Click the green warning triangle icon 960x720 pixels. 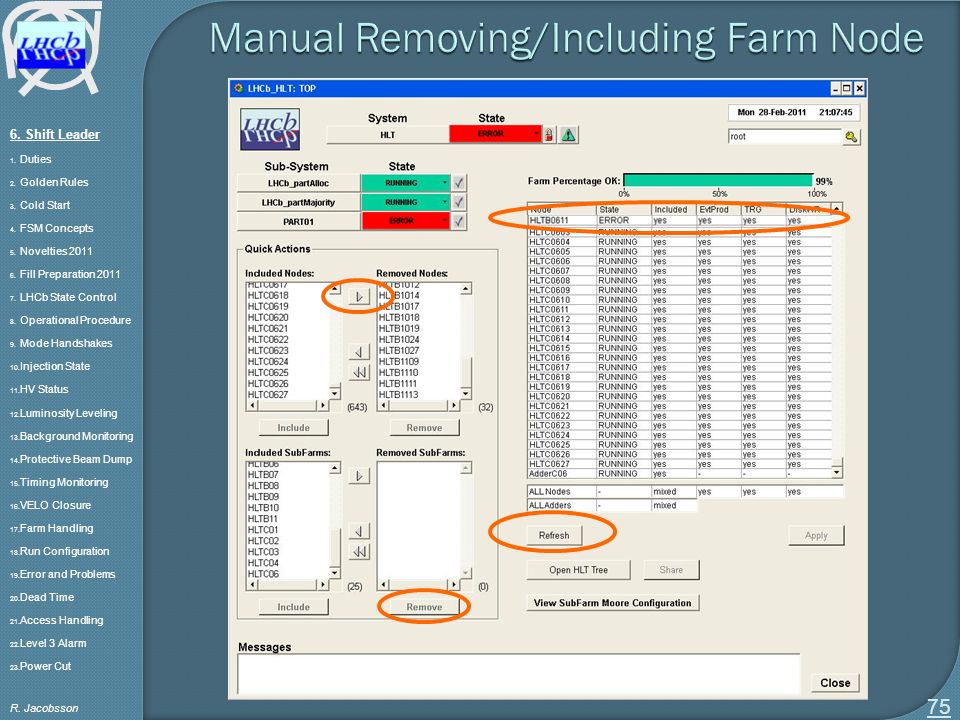point(569,134)
